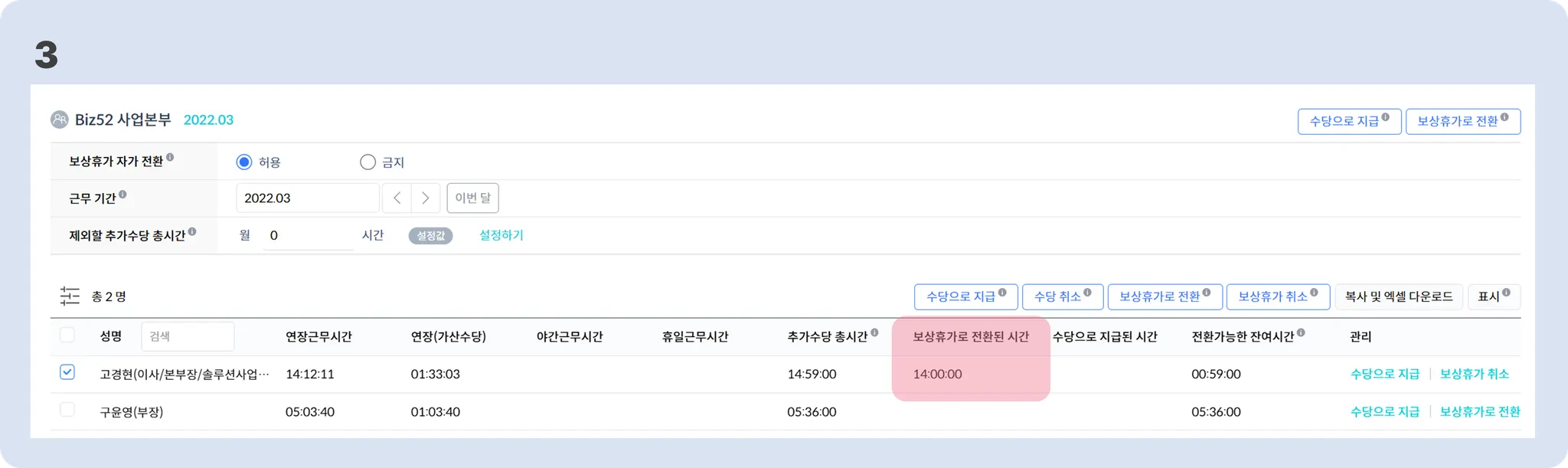The image size is (1568, 468).
Task: Toggle the select-all header checkbox
Action: point(67,335)
